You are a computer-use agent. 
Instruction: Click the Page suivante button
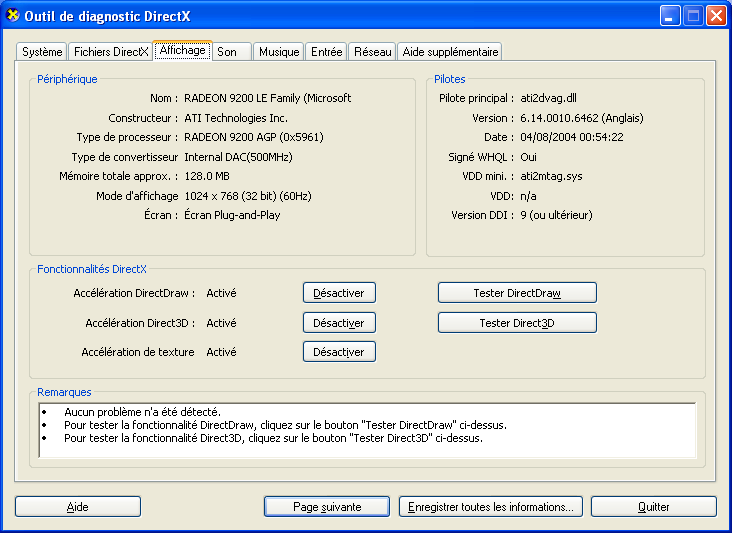pyautogui.click(x=327, y=507)
